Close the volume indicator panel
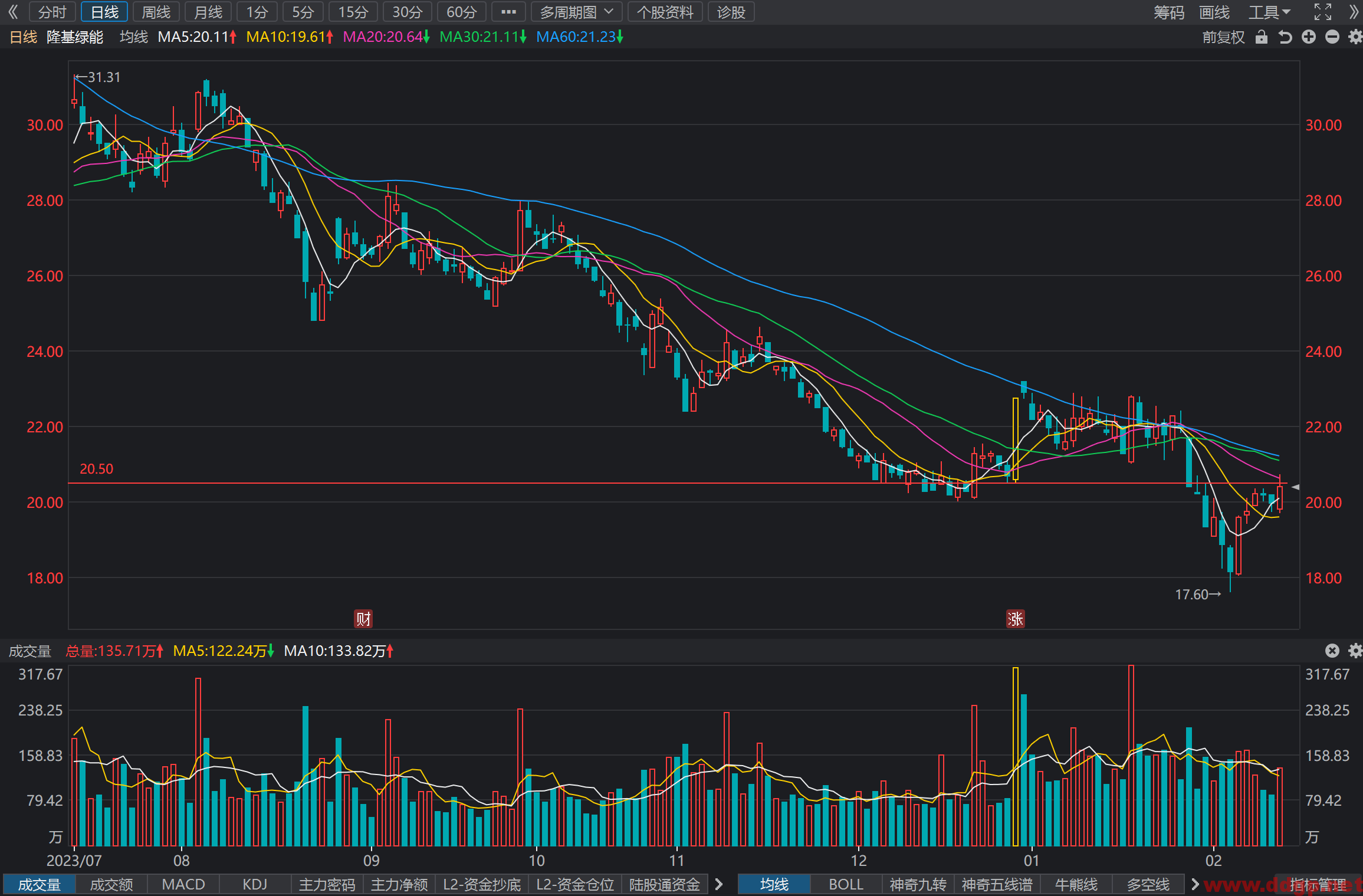This screenshot has width=1363, height=896. (x=1332, y=651)
